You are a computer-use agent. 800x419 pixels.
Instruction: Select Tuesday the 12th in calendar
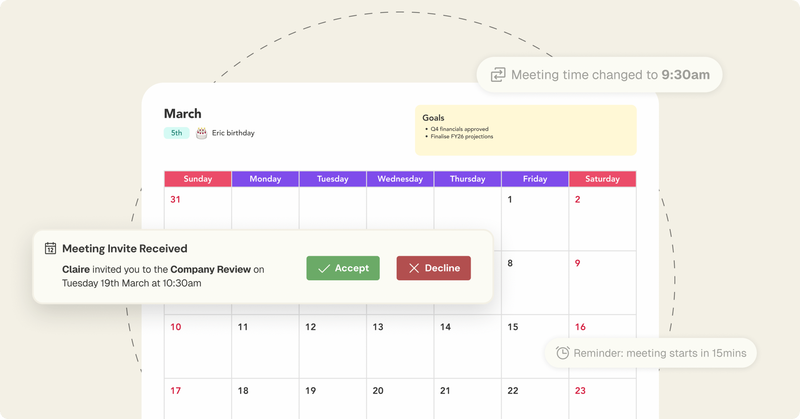333,347
